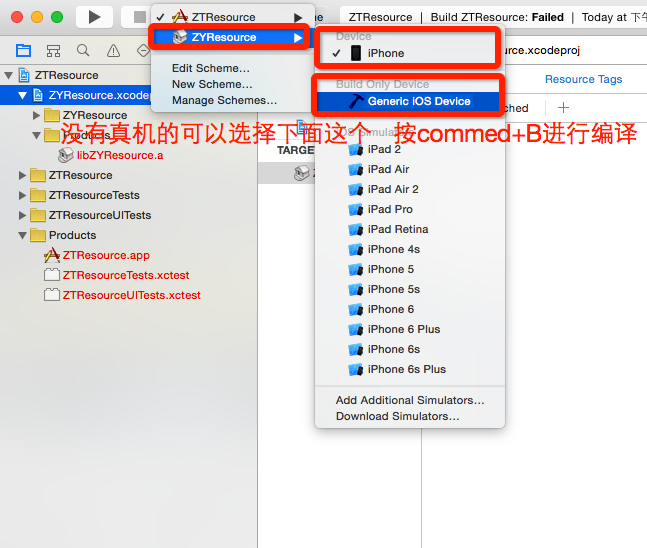This screenshot has height=548, width=647.
Task: Open the Symbol navigator hierarchy icon
Action: coord(53,51)
